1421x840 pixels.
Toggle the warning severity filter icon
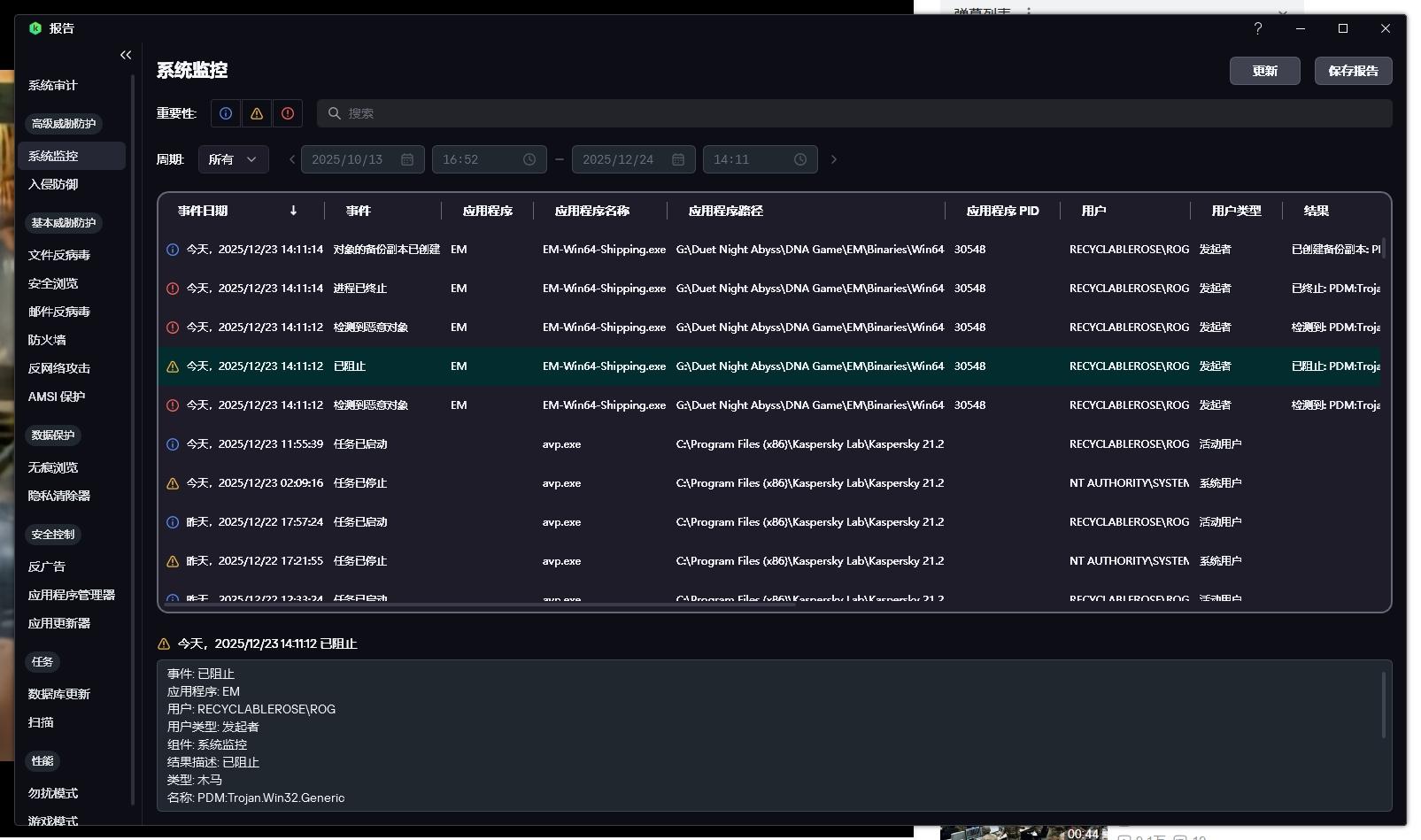point(257,113)
